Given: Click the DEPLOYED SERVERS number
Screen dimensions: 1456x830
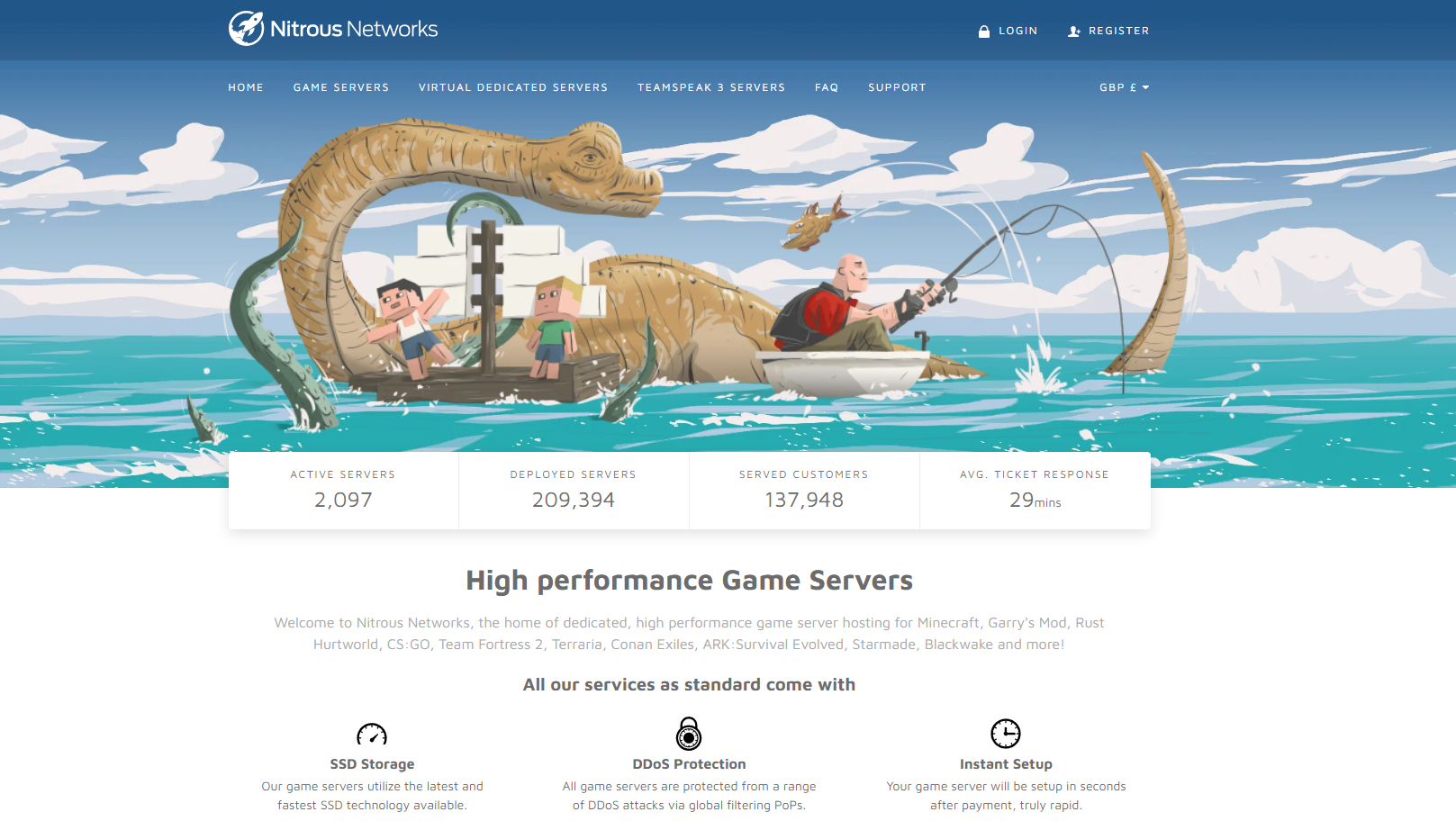Looking at the screenshot, I should [x=574, y=500].
